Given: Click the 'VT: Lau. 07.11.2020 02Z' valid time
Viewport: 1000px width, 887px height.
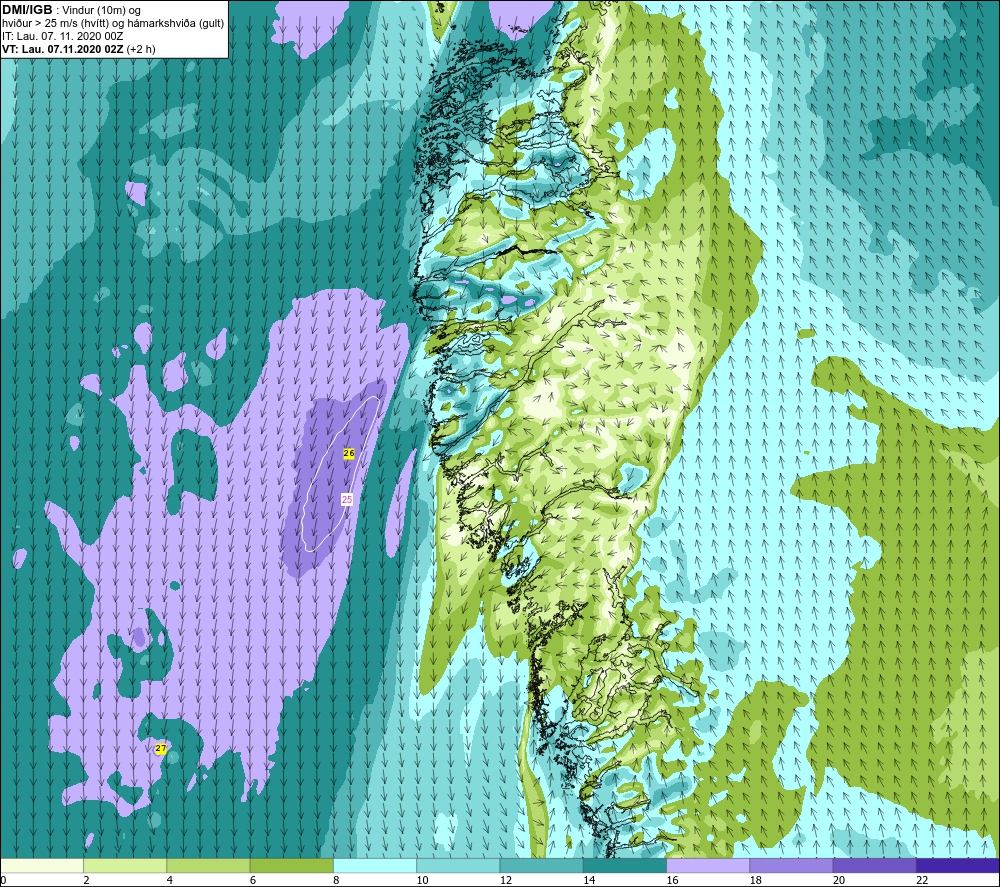Looking at the screenshot, I should coord(63,49).
